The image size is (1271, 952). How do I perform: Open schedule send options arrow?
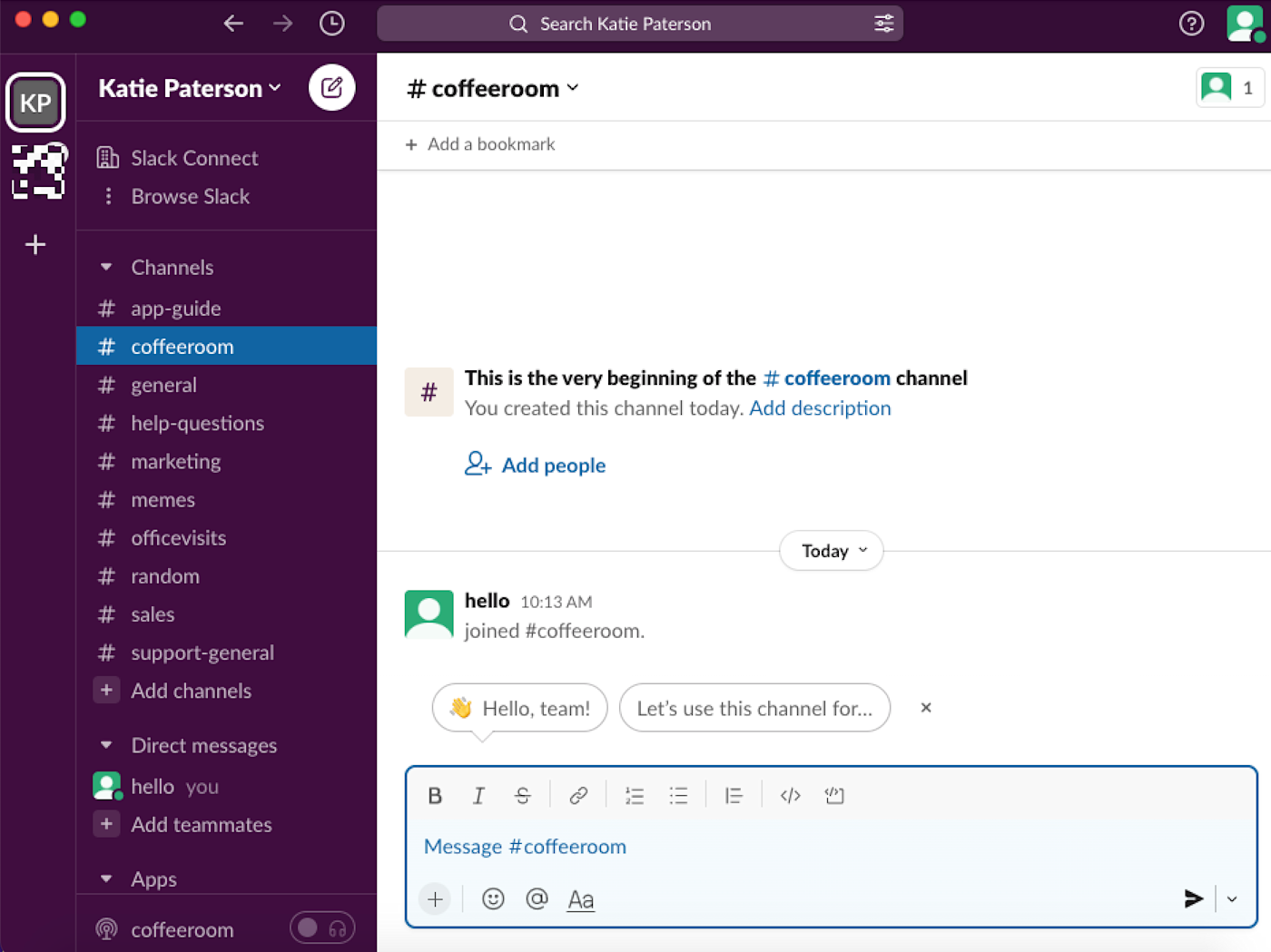[1232, 899]
